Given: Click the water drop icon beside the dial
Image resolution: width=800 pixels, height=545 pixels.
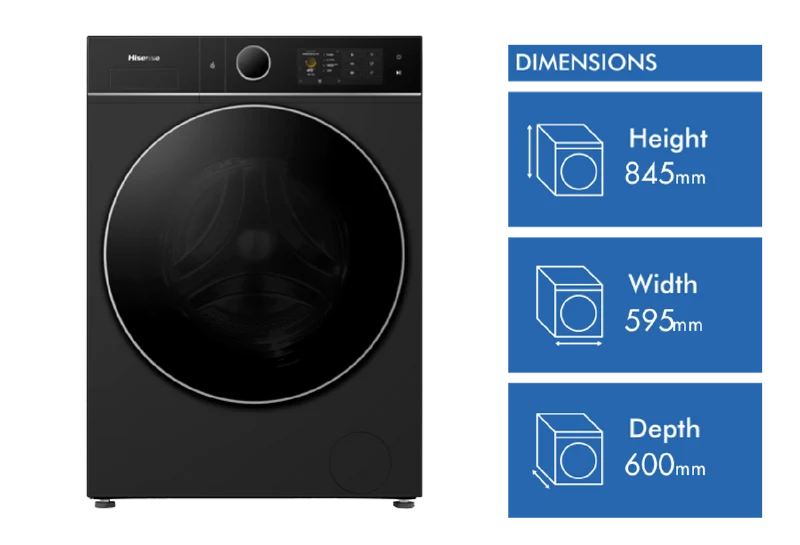Looking at the screenshot, I should (212, 65).
